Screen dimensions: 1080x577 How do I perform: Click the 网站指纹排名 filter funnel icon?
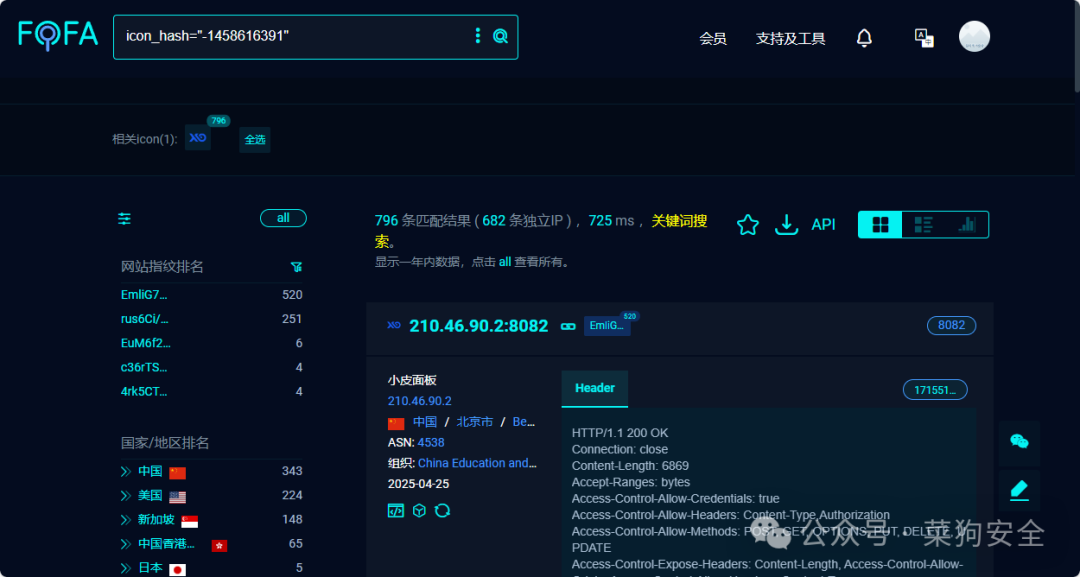click(296, 267)
